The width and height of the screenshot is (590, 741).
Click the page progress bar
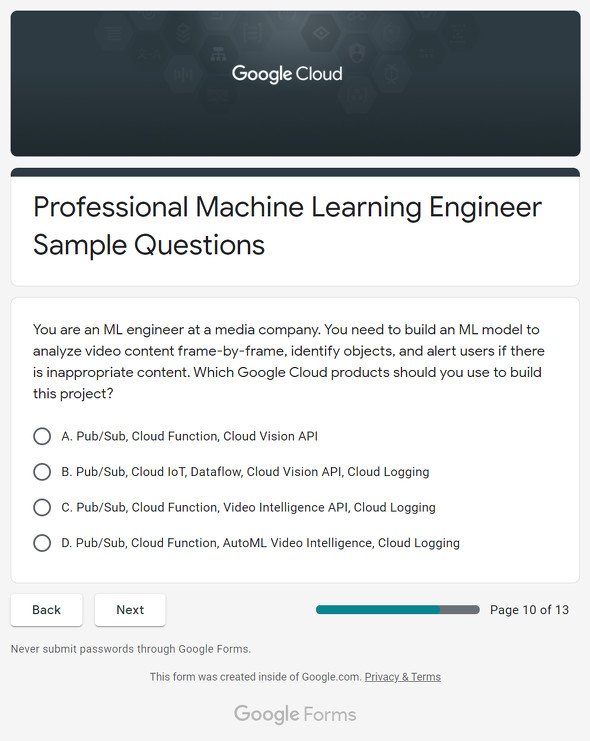pos(398,610)
